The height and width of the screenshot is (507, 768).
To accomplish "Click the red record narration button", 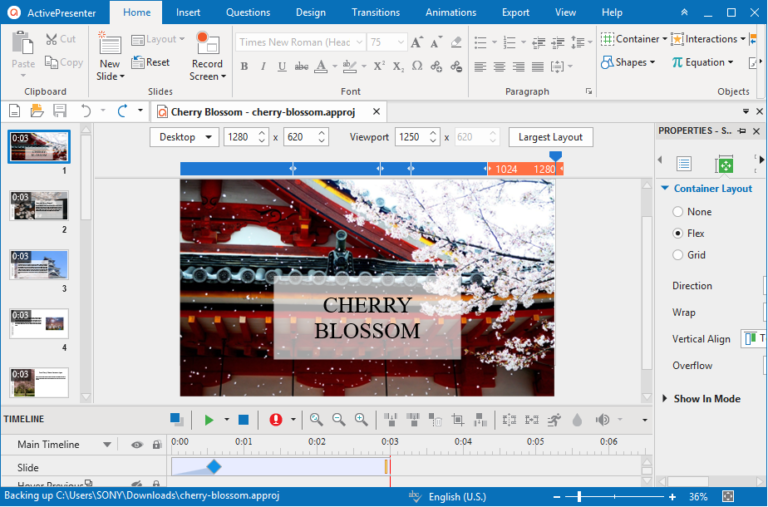I will click(x=276, y=419).
